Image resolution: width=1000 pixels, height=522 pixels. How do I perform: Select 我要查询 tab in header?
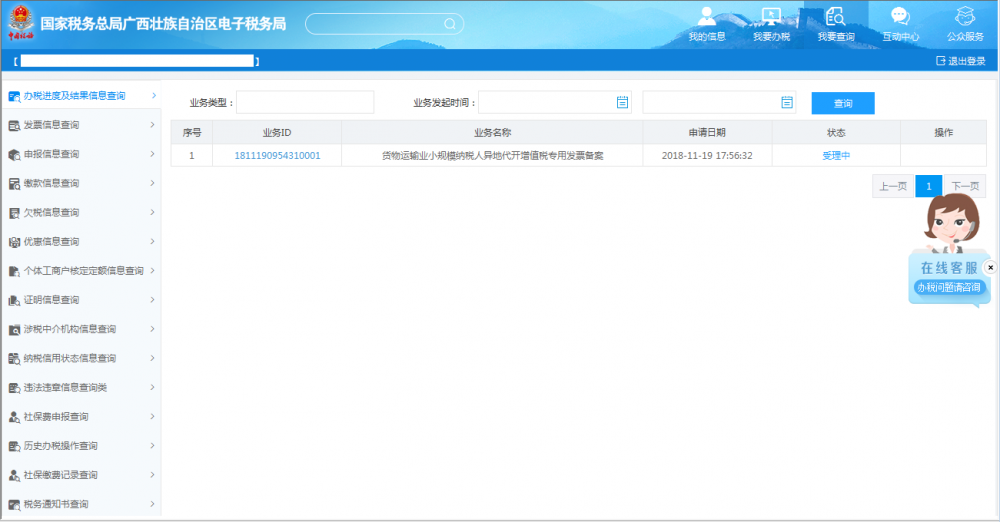point(836,24)
